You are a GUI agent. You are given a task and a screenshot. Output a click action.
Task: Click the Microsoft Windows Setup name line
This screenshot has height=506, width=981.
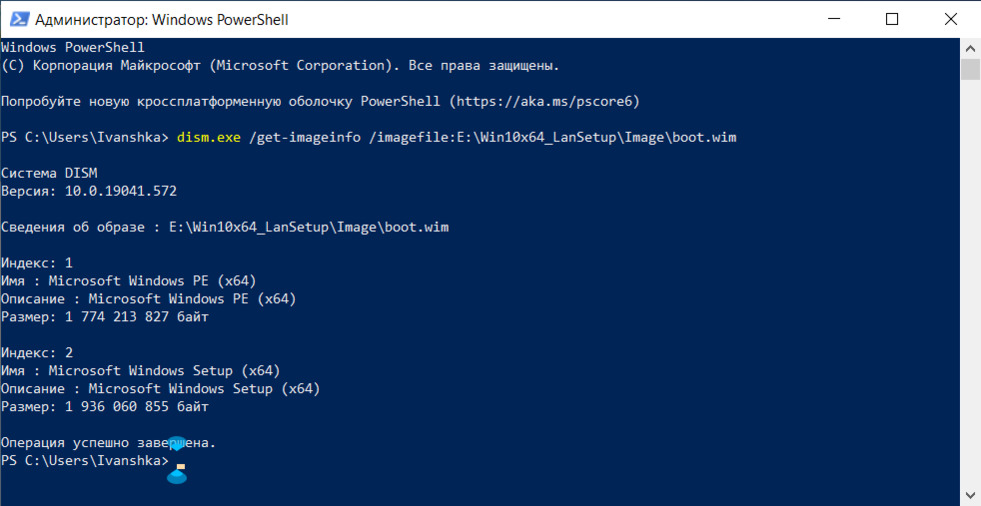140,370
